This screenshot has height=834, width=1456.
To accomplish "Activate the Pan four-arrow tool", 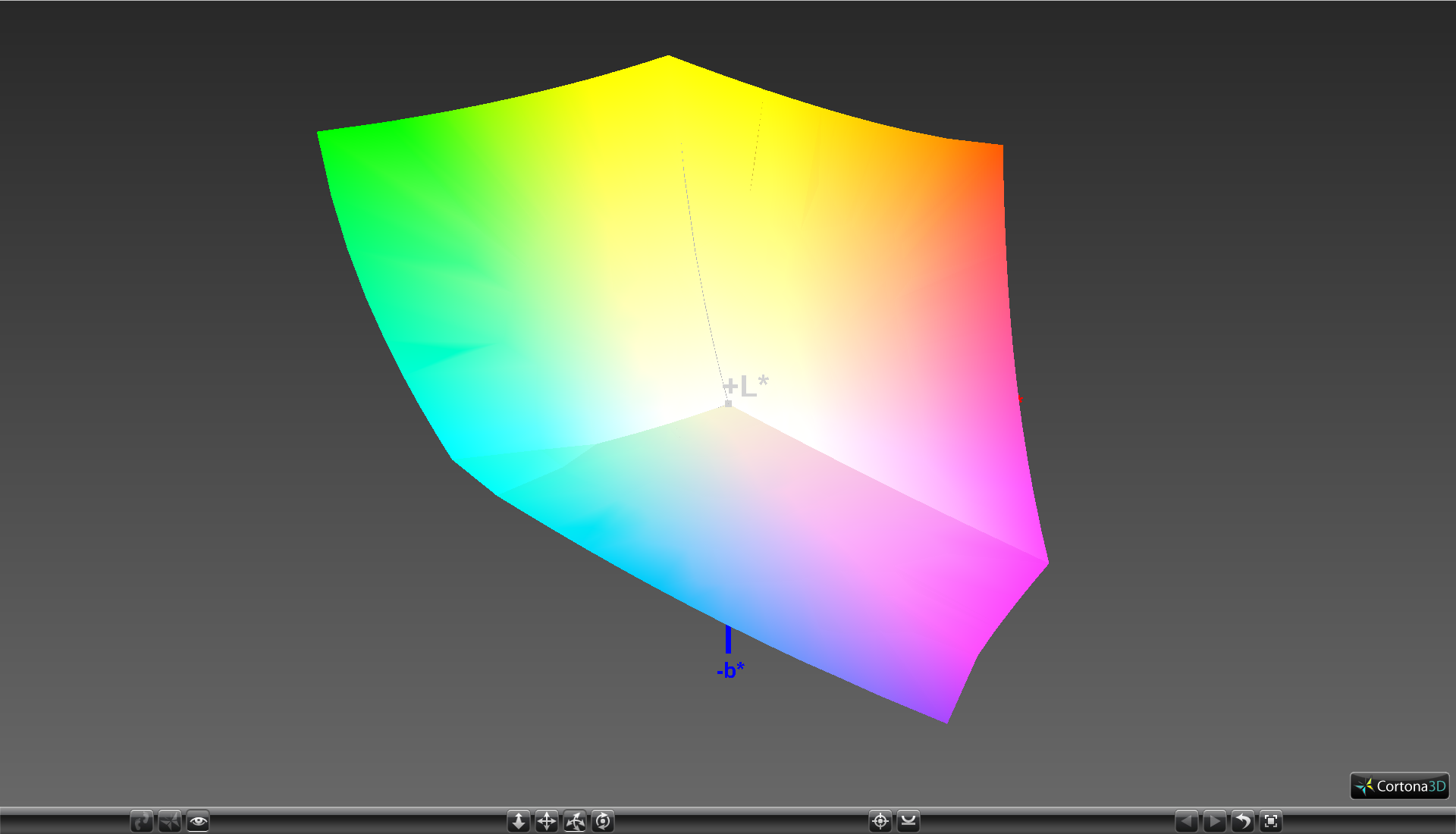I will pos(547,821).
